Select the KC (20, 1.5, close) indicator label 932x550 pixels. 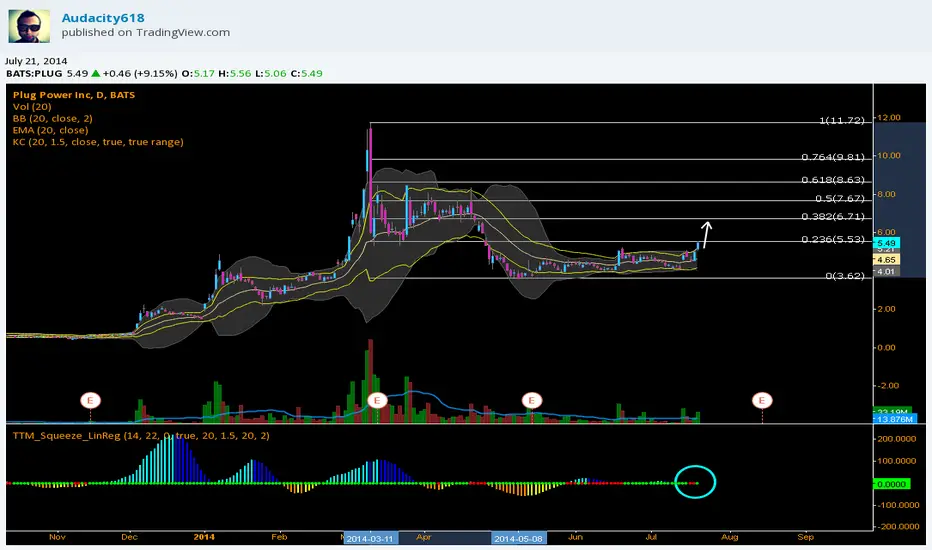98,142
